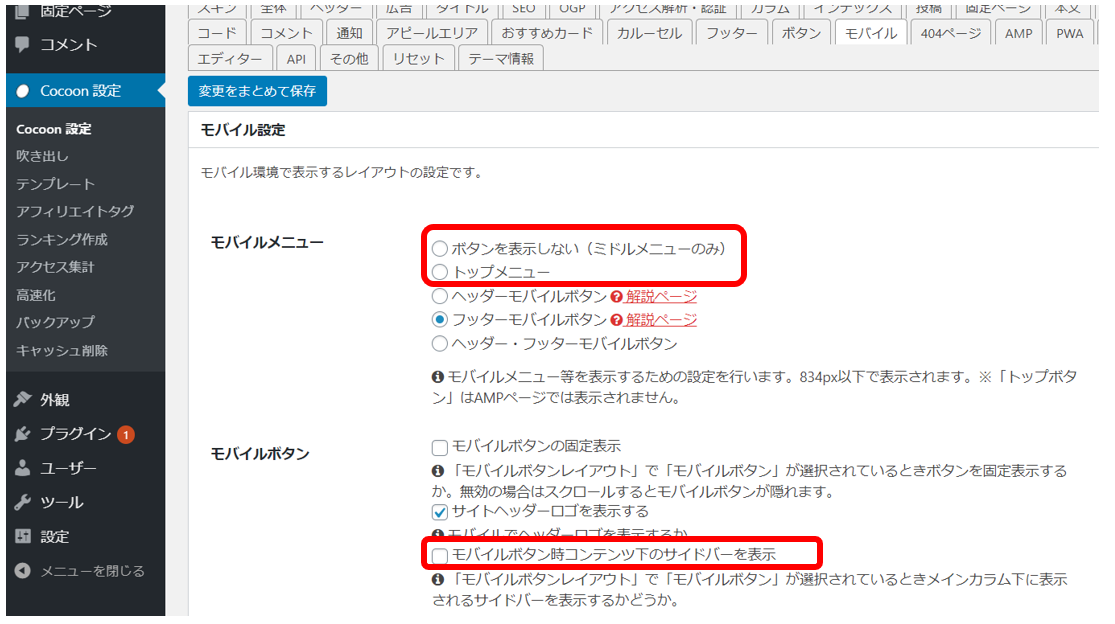Click the 外観 paintbrush icon
The height and width of the screenshot is (624, 1115).
23,399
